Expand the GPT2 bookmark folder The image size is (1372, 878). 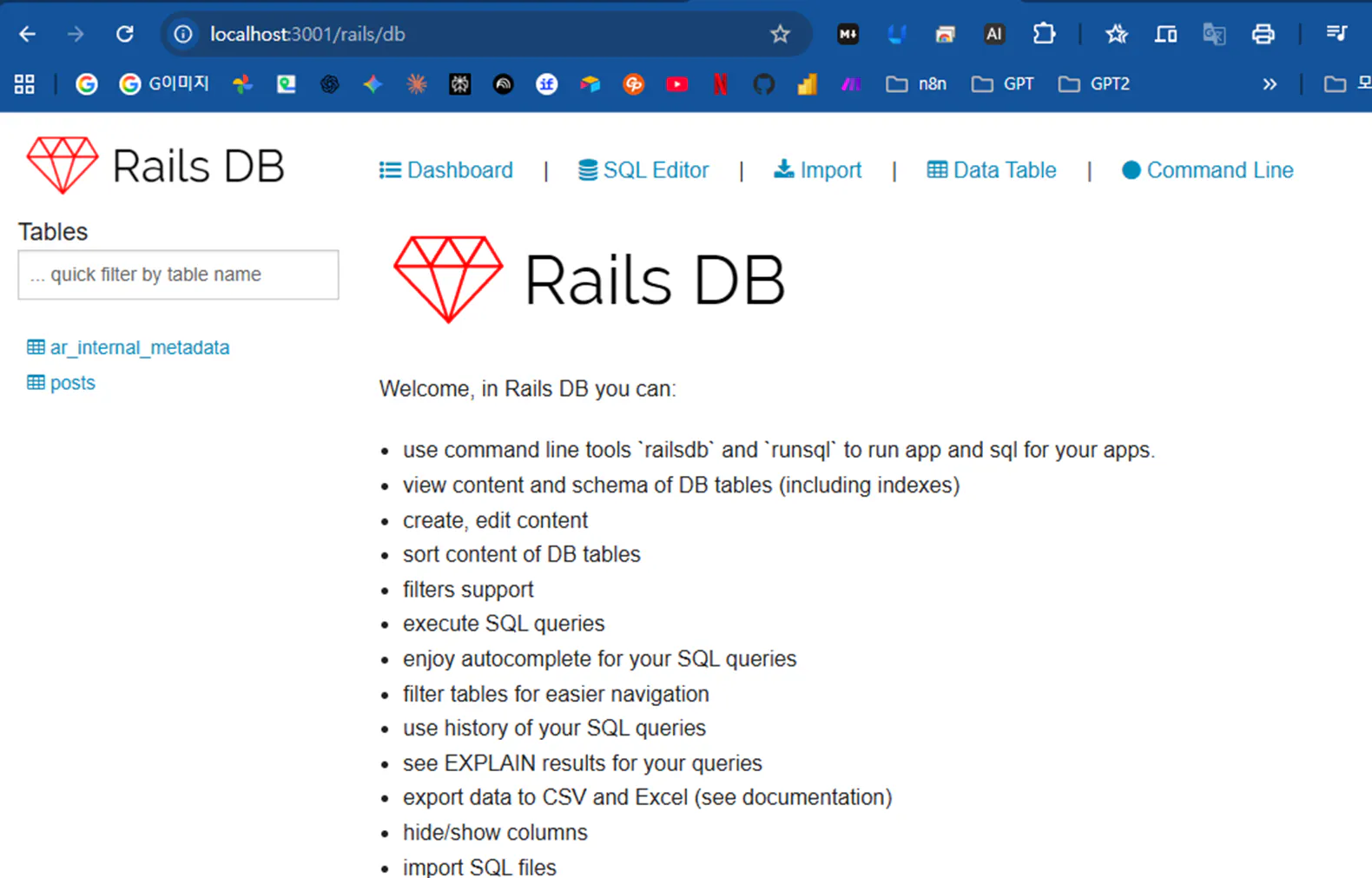(x=1094, y=84)
